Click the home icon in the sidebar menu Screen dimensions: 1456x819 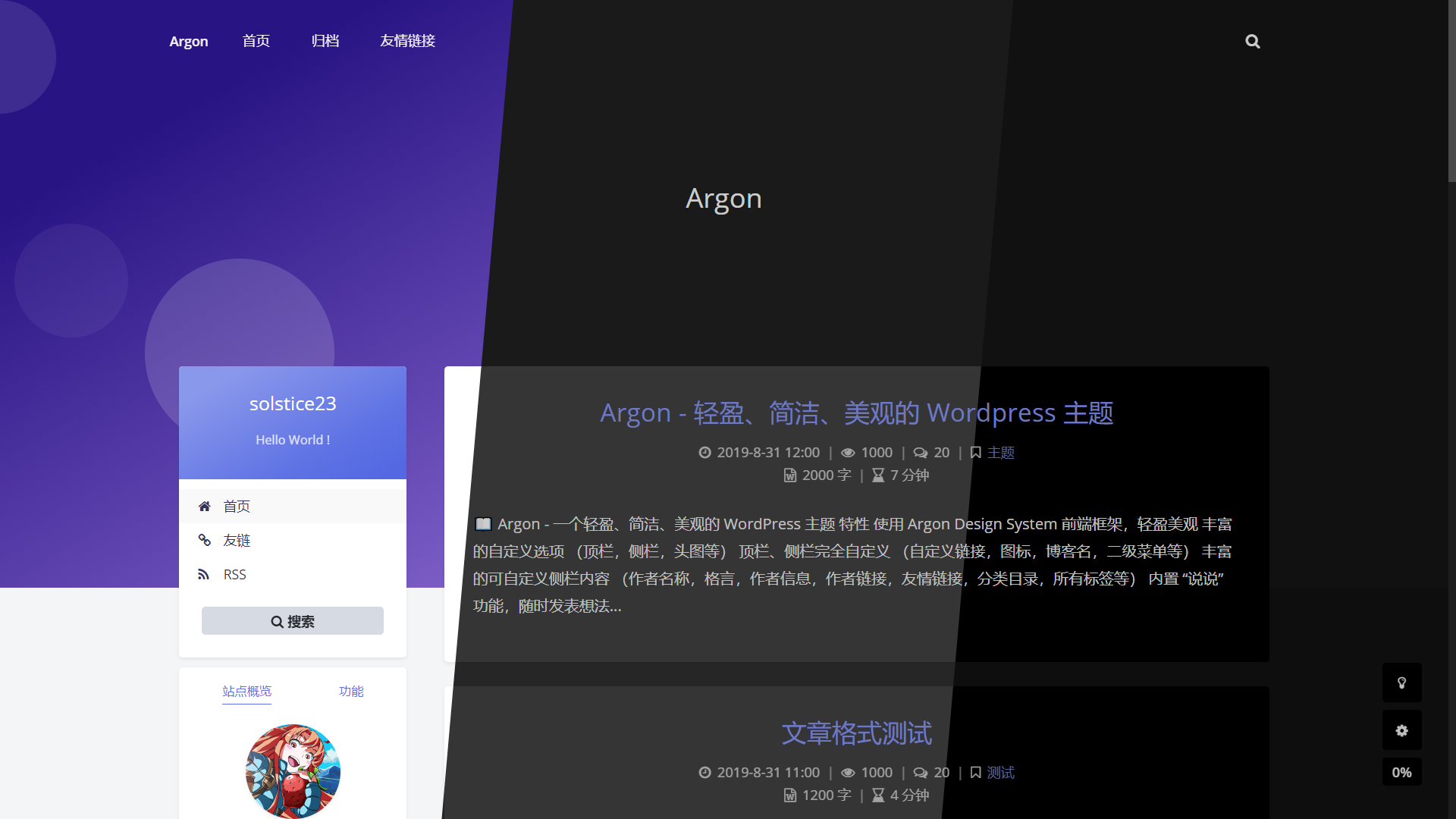click(x=204, y=505)
